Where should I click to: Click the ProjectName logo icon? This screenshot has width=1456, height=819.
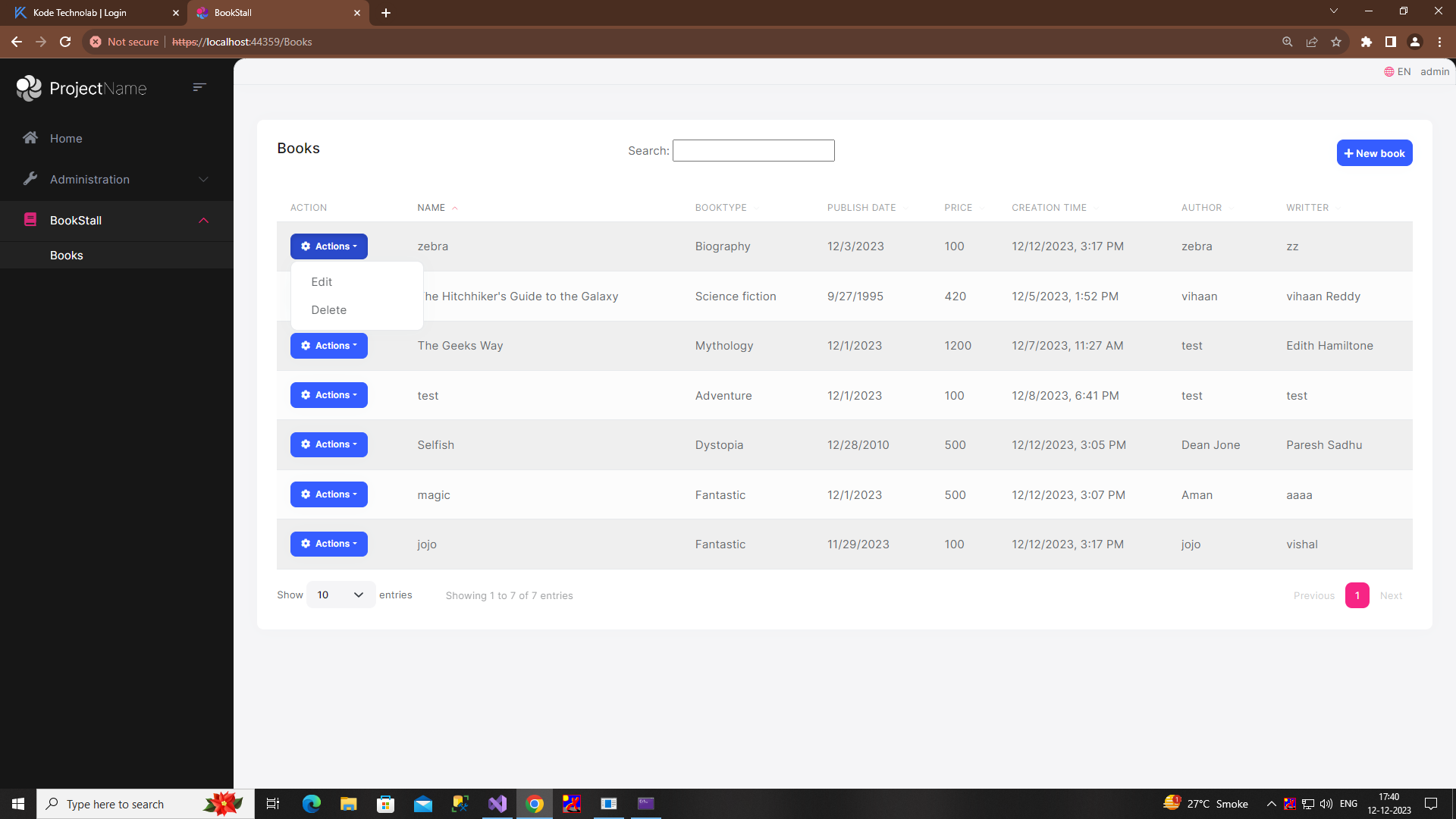click(29, 88)
